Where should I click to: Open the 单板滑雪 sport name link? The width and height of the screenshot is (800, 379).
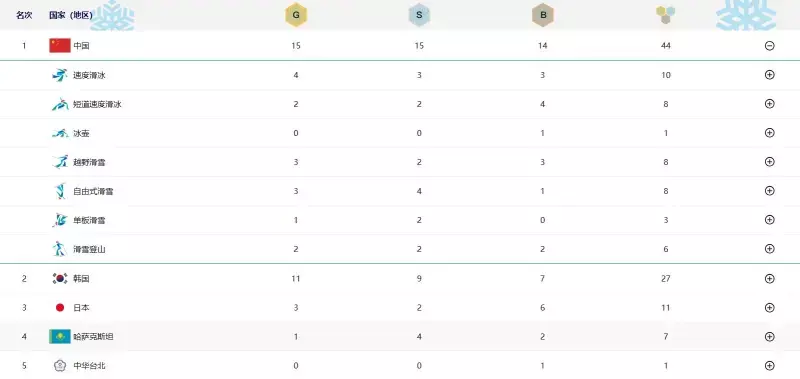(89, 220)
